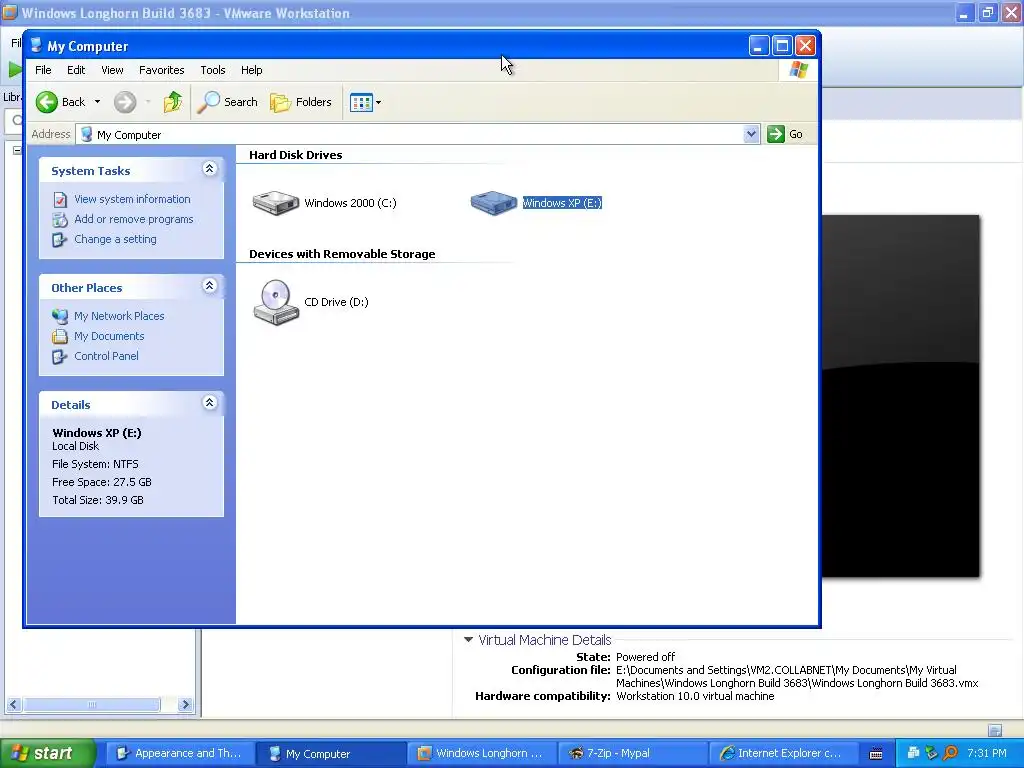Click the Forward arrow button
The image size is (1024, 768).
click(125, 102)
